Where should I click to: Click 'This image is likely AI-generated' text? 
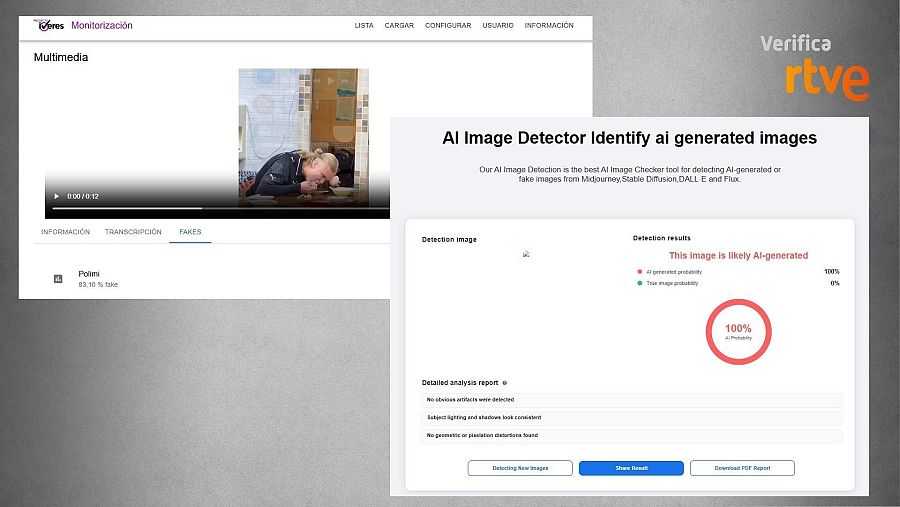click(738, 256)
